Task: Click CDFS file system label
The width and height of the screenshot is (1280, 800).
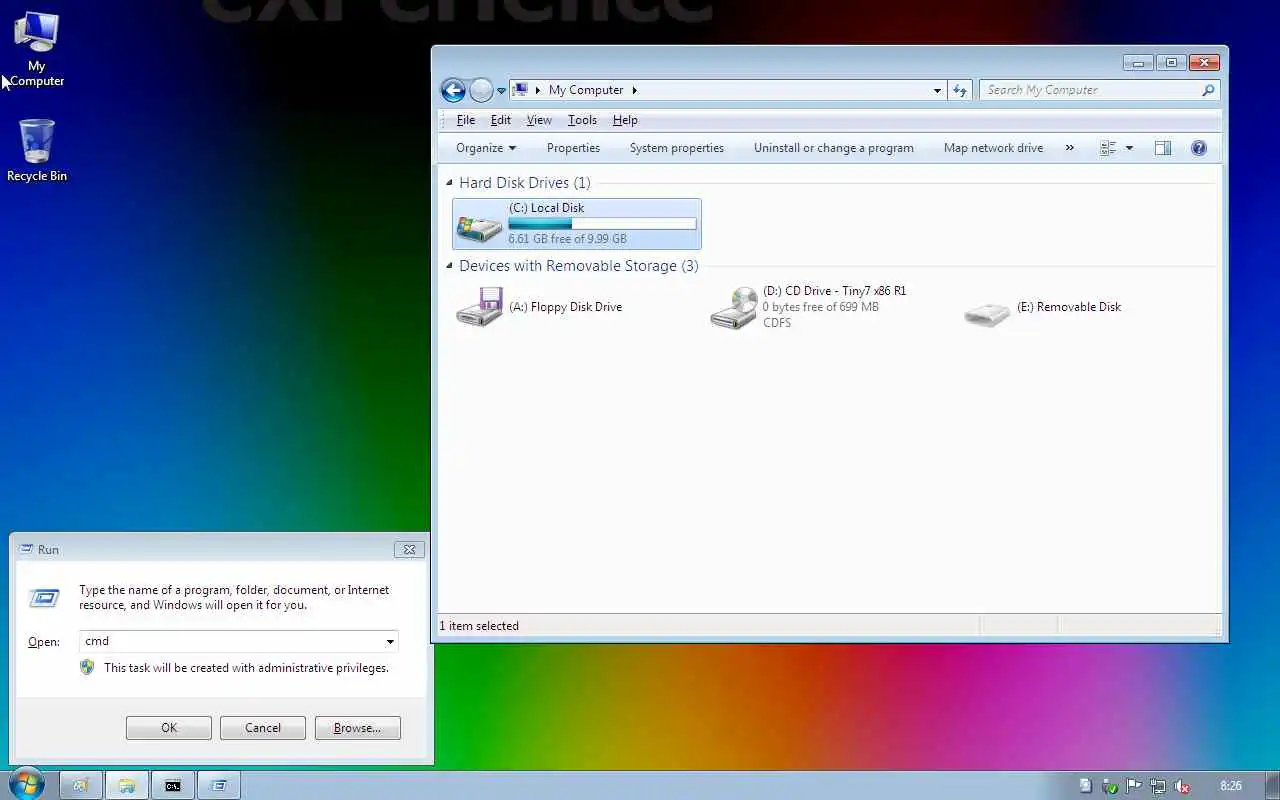Action: click(777, 323)
